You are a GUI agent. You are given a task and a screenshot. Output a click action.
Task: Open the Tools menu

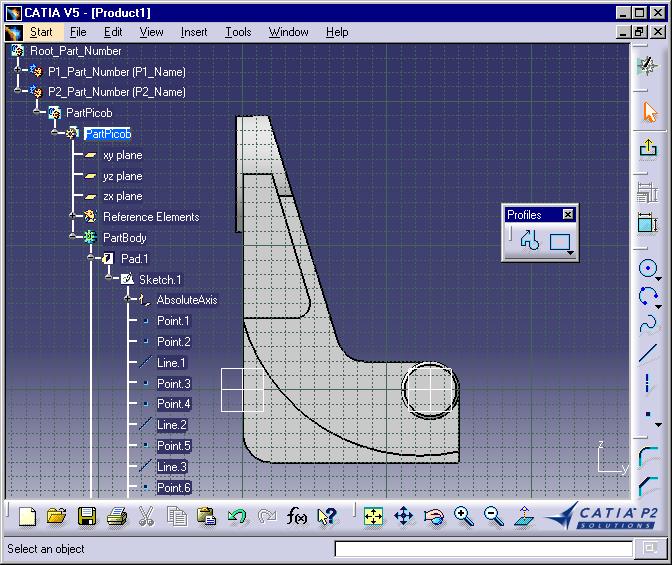pos(238,32)
